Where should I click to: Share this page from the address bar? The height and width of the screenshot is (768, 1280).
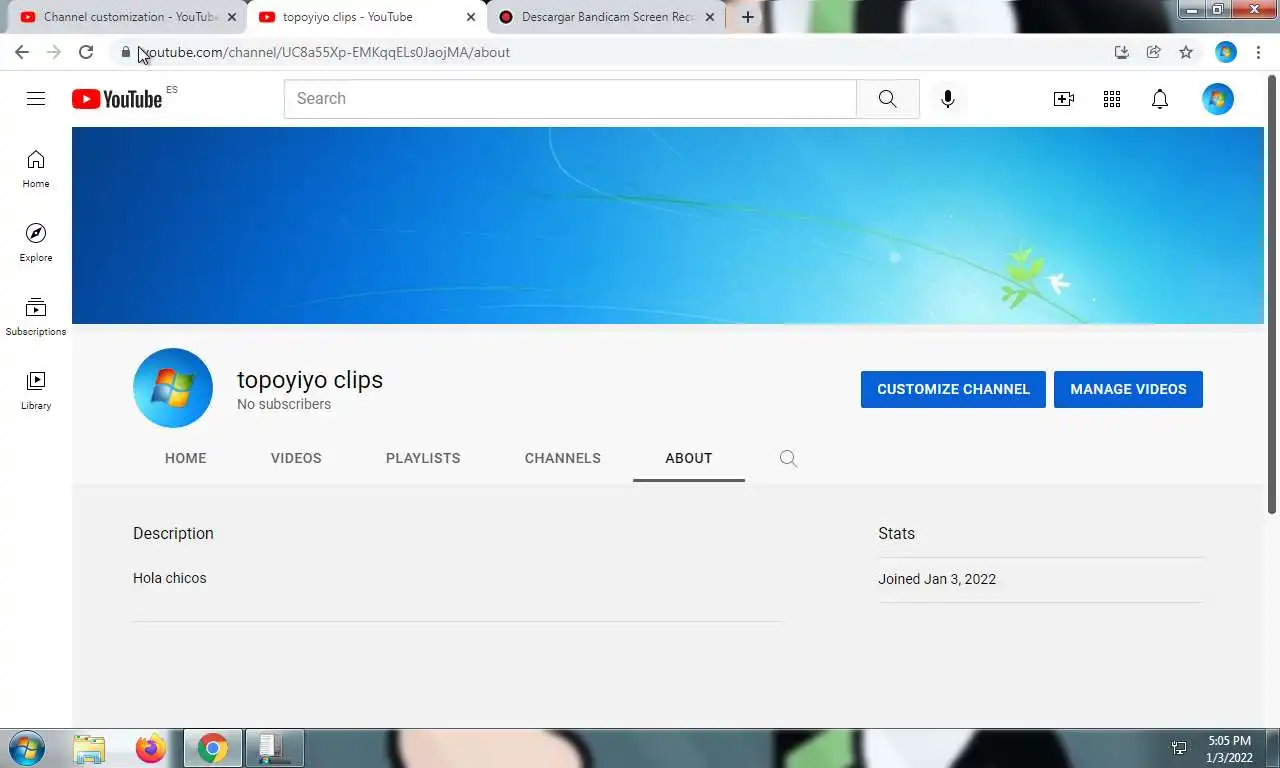tap(1154, 52)
